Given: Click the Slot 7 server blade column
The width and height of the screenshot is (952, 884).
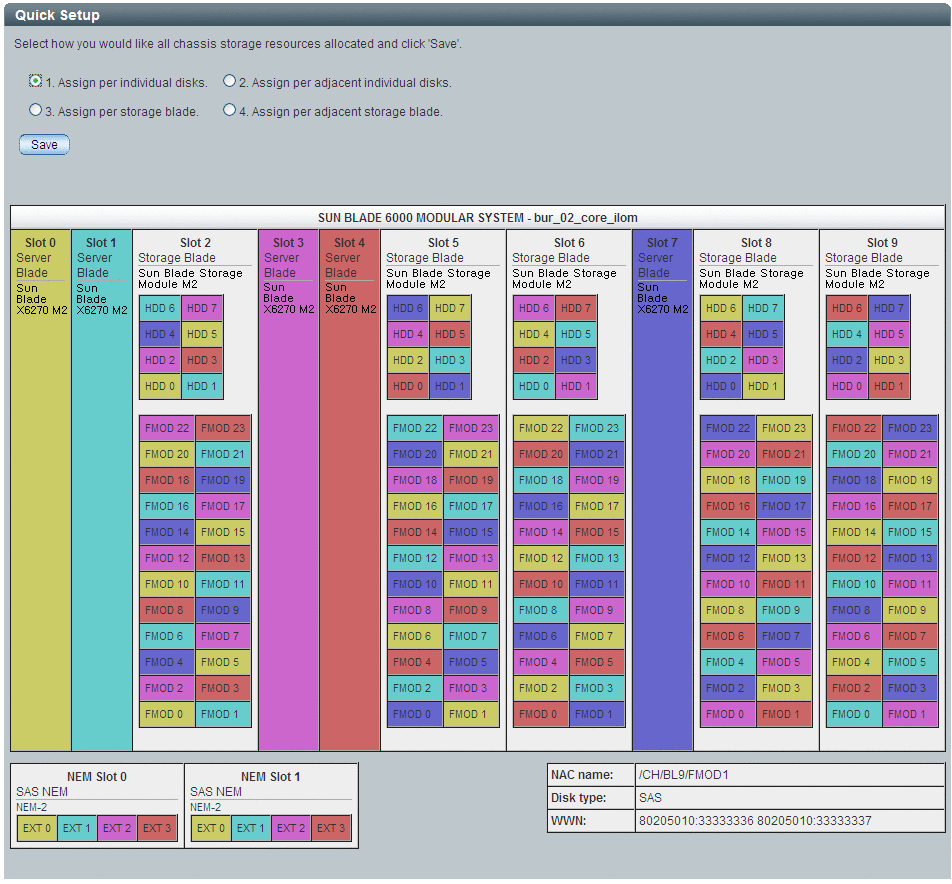Looking at the screenshot, I should tap(662, 490).
